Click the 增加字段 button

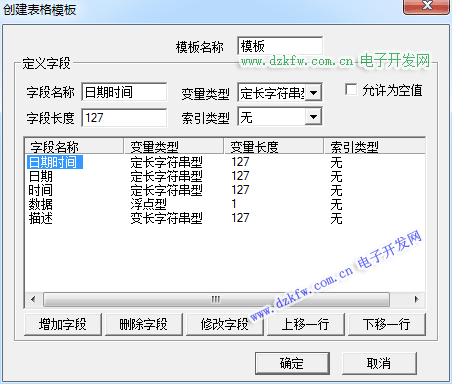pyautogui.click(x=63, y=324)
